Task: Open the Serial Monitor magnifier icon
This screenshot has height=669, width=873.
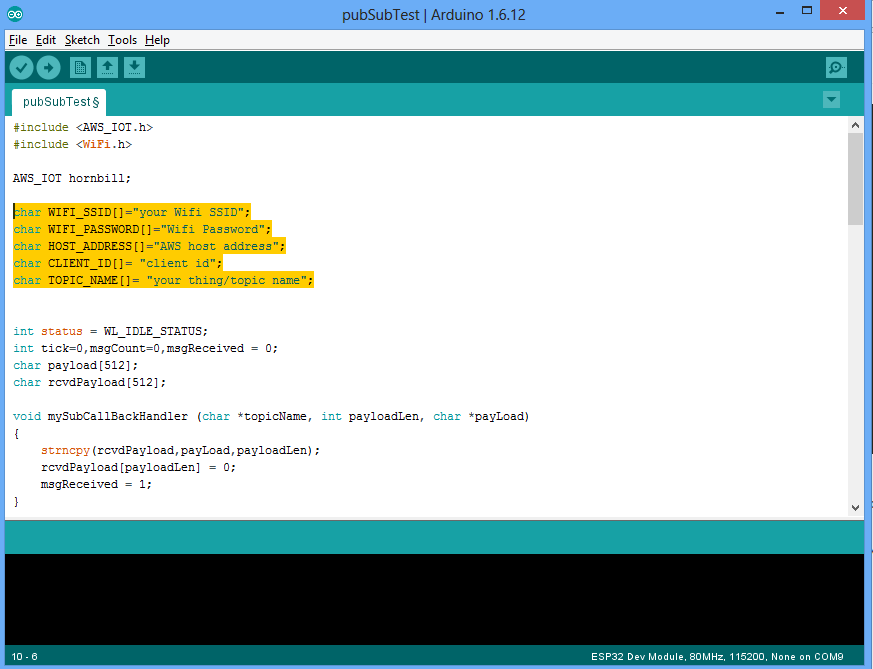Action: click(836, 67)
